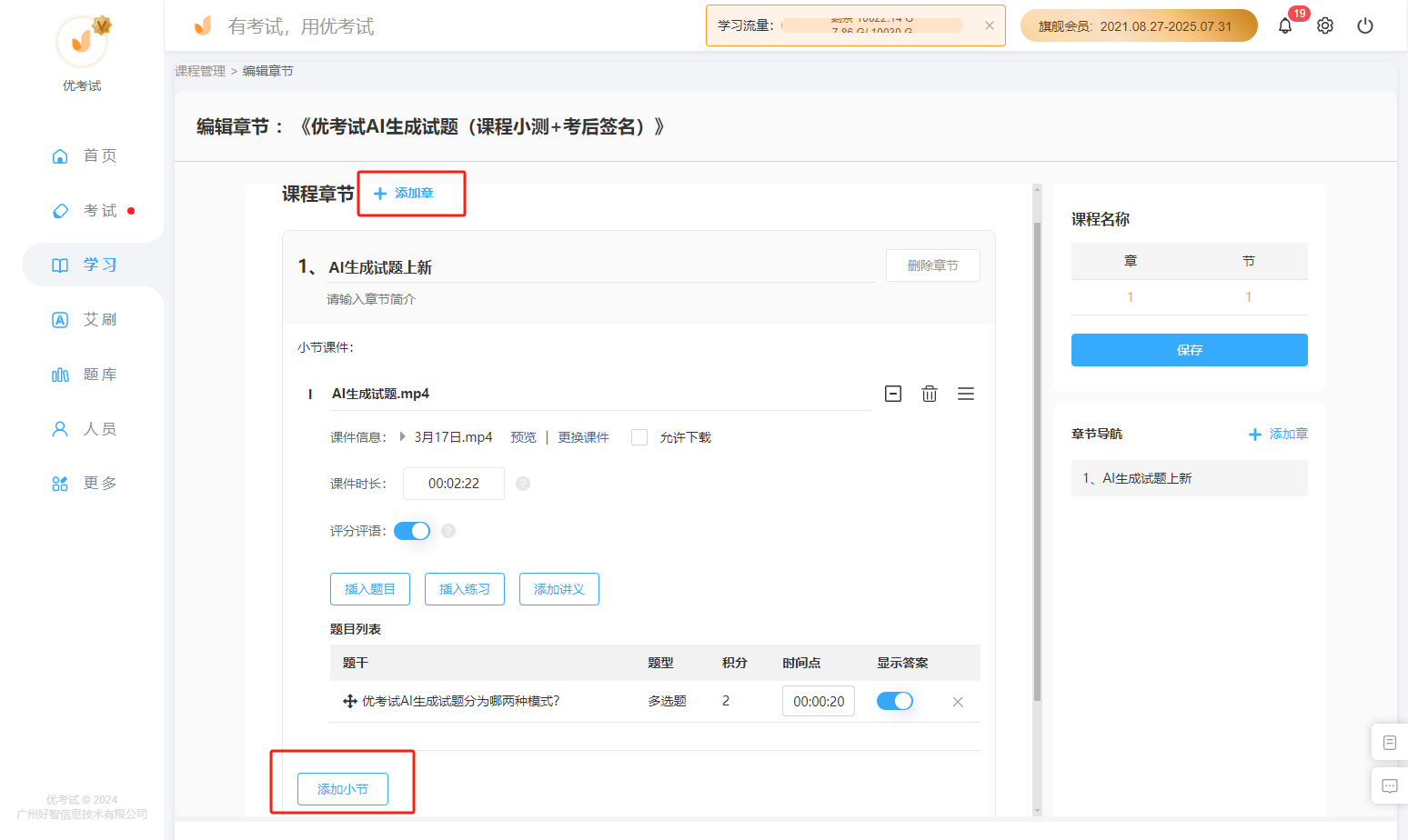Open 艾刷 in sidebar
This screenshot has width=1408, height=840.
click(85, 319)
